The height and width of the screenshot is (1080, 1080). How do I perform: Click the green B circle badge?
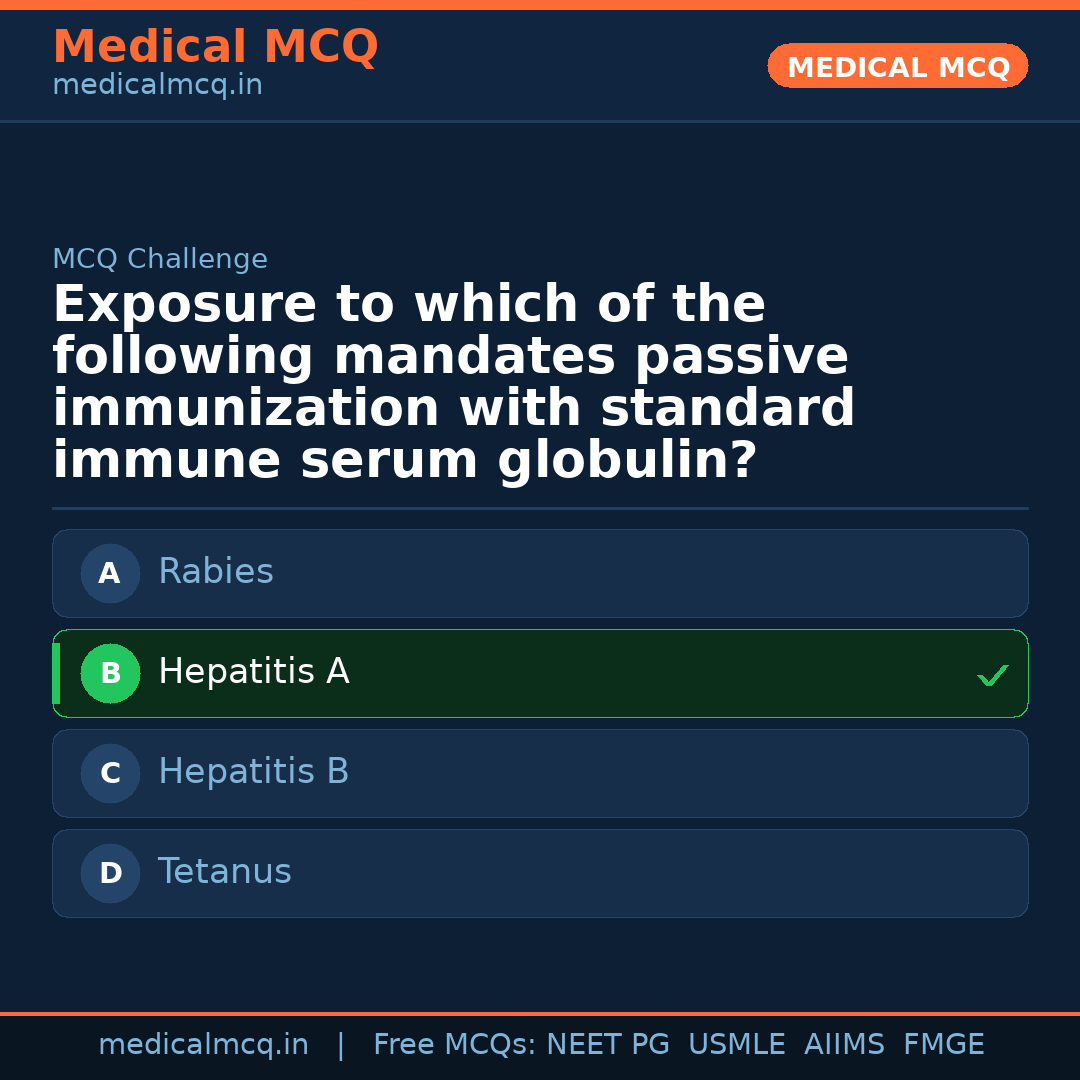coord(110,674)
